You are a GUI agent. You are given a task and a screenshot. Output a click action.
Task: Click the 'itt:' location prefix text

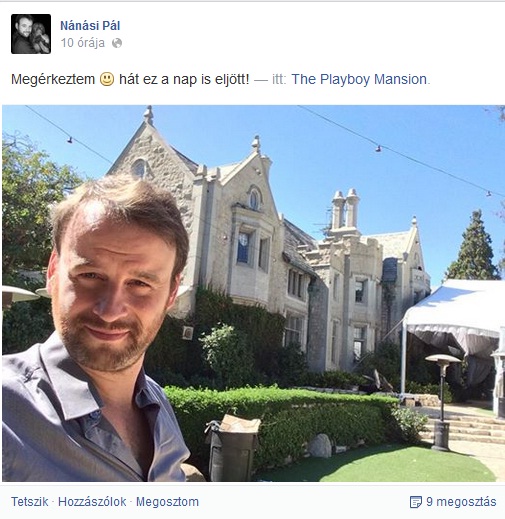279,79
